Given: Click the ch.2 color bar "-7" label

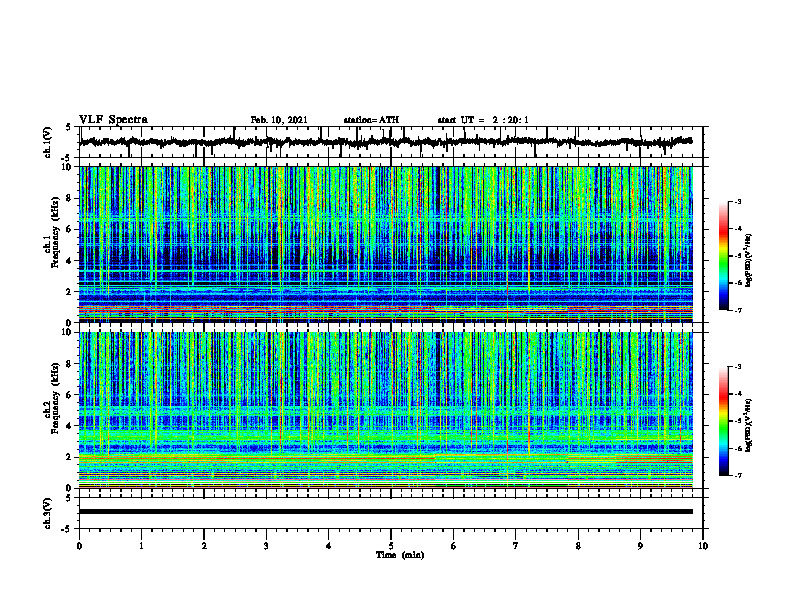Looking at the screenshot, I should tap(737, 475).
